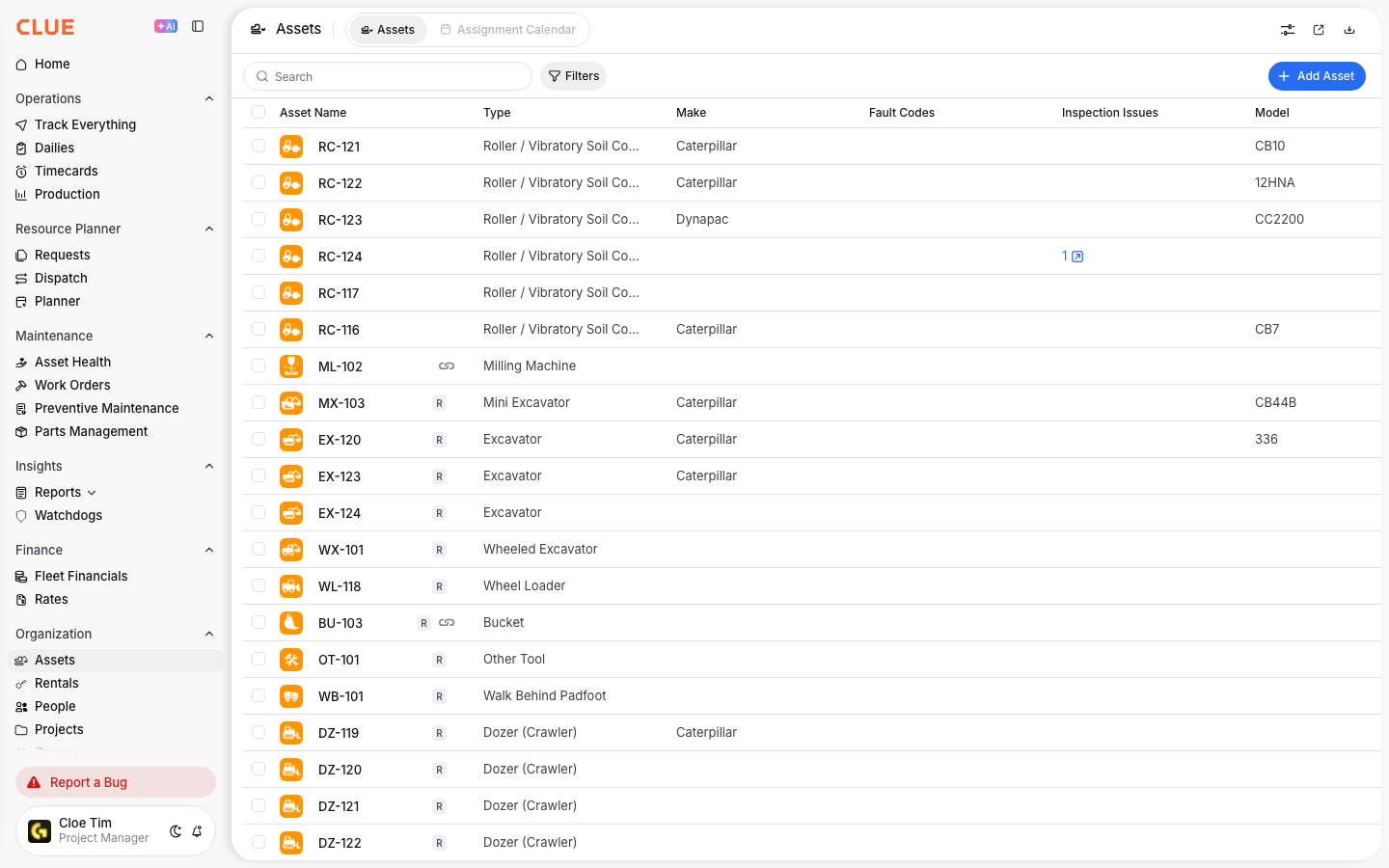
Task: Collapse the Maintenance section
Action: (x=209, y=336)
